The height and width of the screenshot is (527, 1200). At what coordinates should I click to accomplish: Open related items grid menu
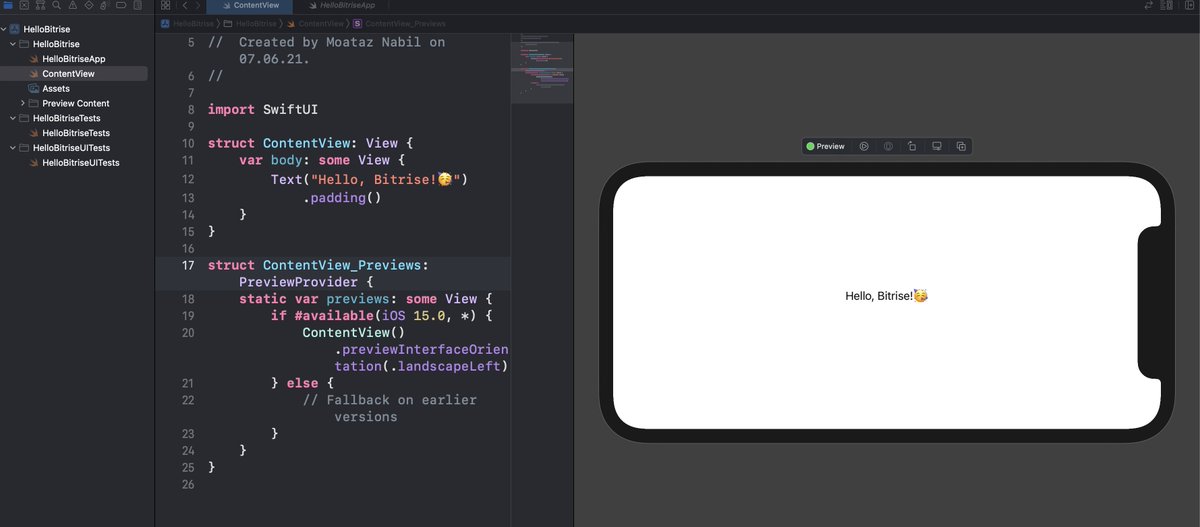point(166,5)
